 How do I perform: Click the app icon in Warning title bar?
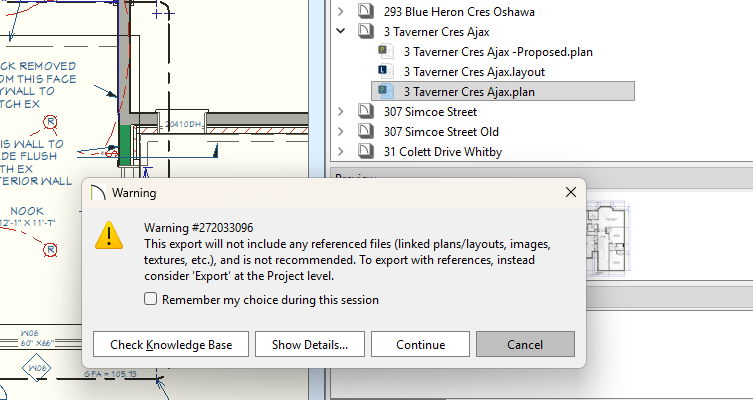(x=97, y=192)
